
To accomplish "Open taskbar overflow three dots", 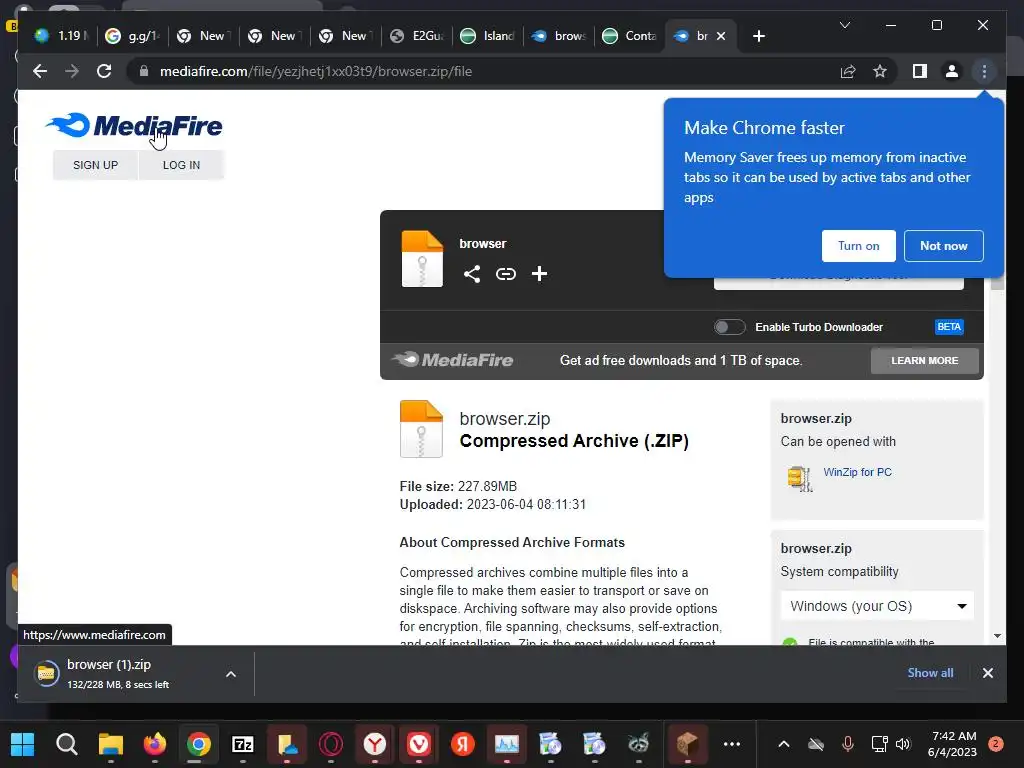I will coord(732,744).
